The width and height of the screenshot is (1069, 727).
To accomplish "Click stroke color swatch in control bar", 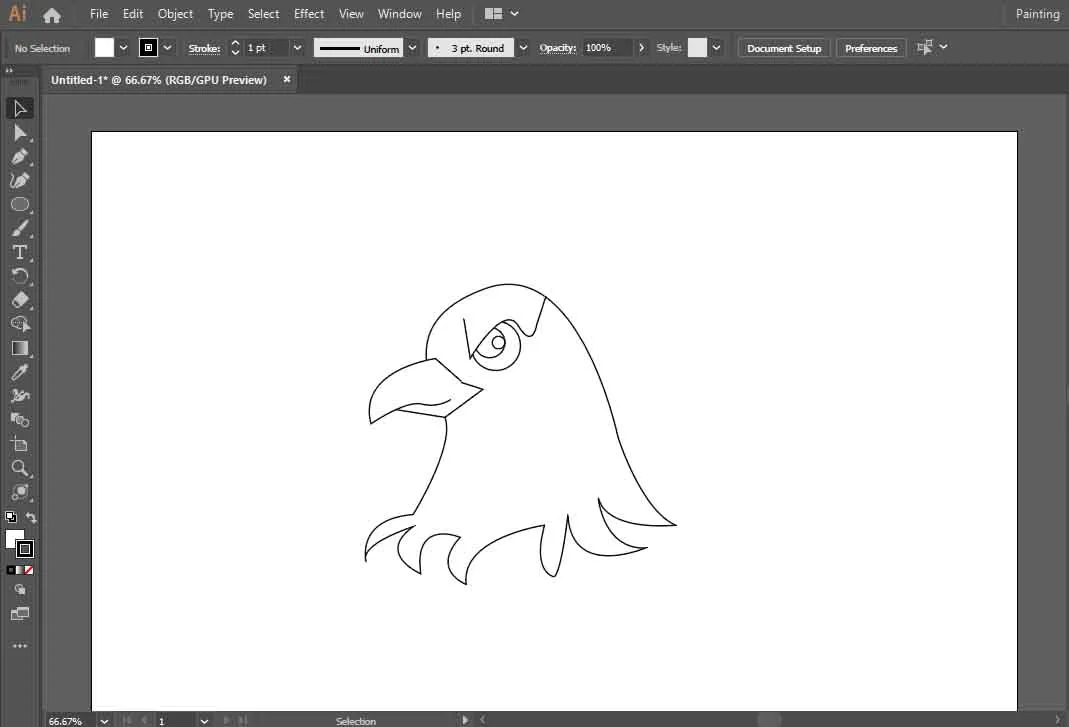I will click(148, 48).
